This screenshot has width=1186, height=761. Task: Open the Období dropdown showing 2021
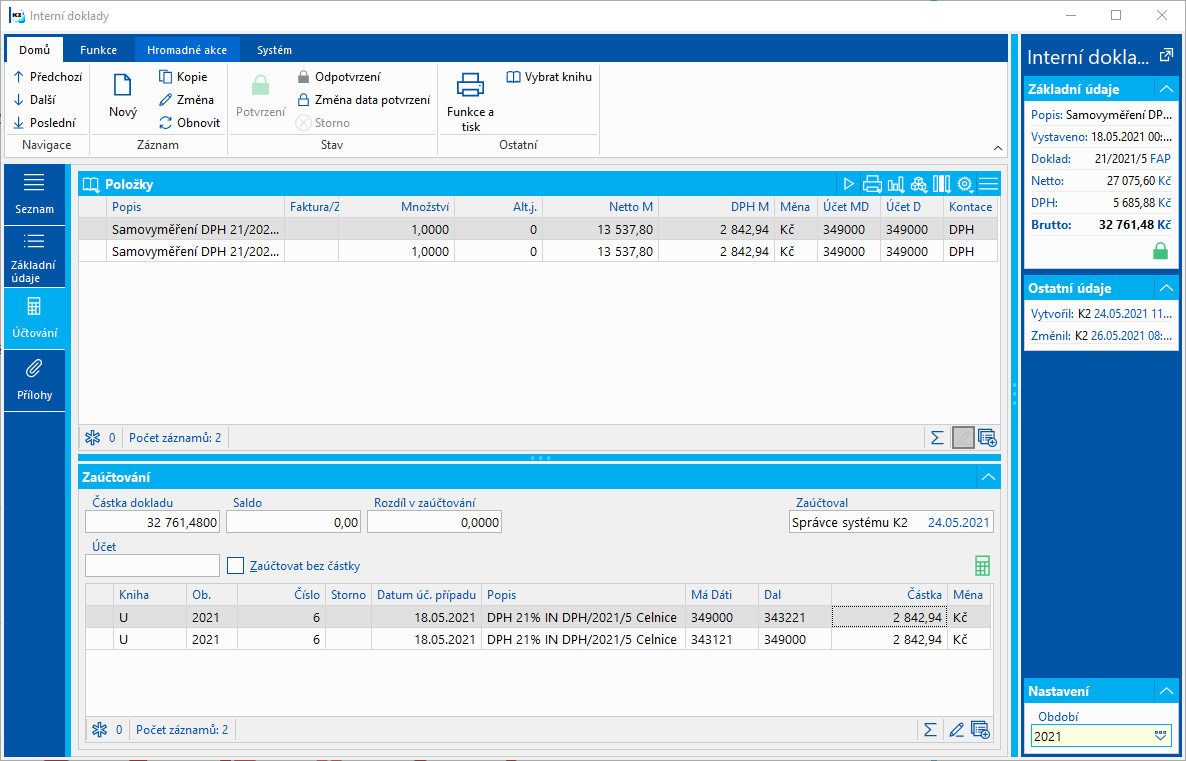point(1160,736)
